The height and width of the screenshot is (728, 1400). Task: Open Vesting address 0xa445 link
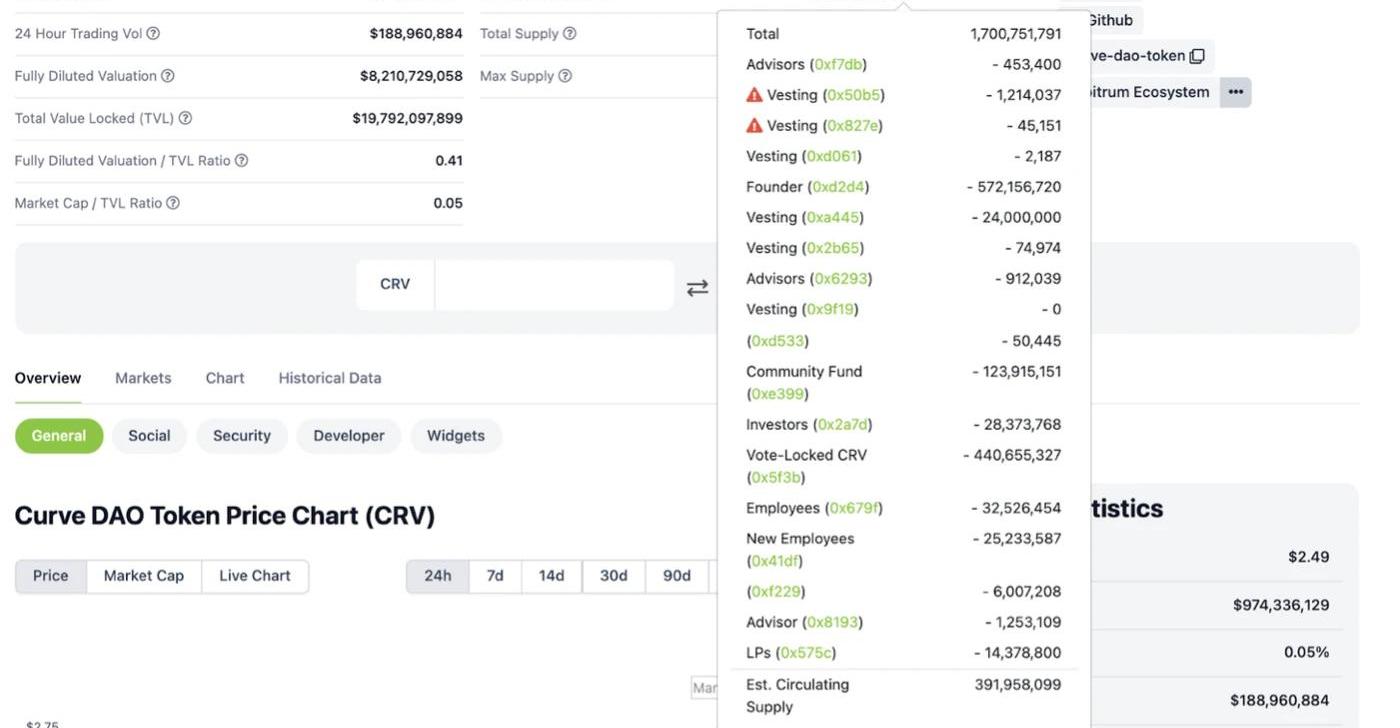833,217
